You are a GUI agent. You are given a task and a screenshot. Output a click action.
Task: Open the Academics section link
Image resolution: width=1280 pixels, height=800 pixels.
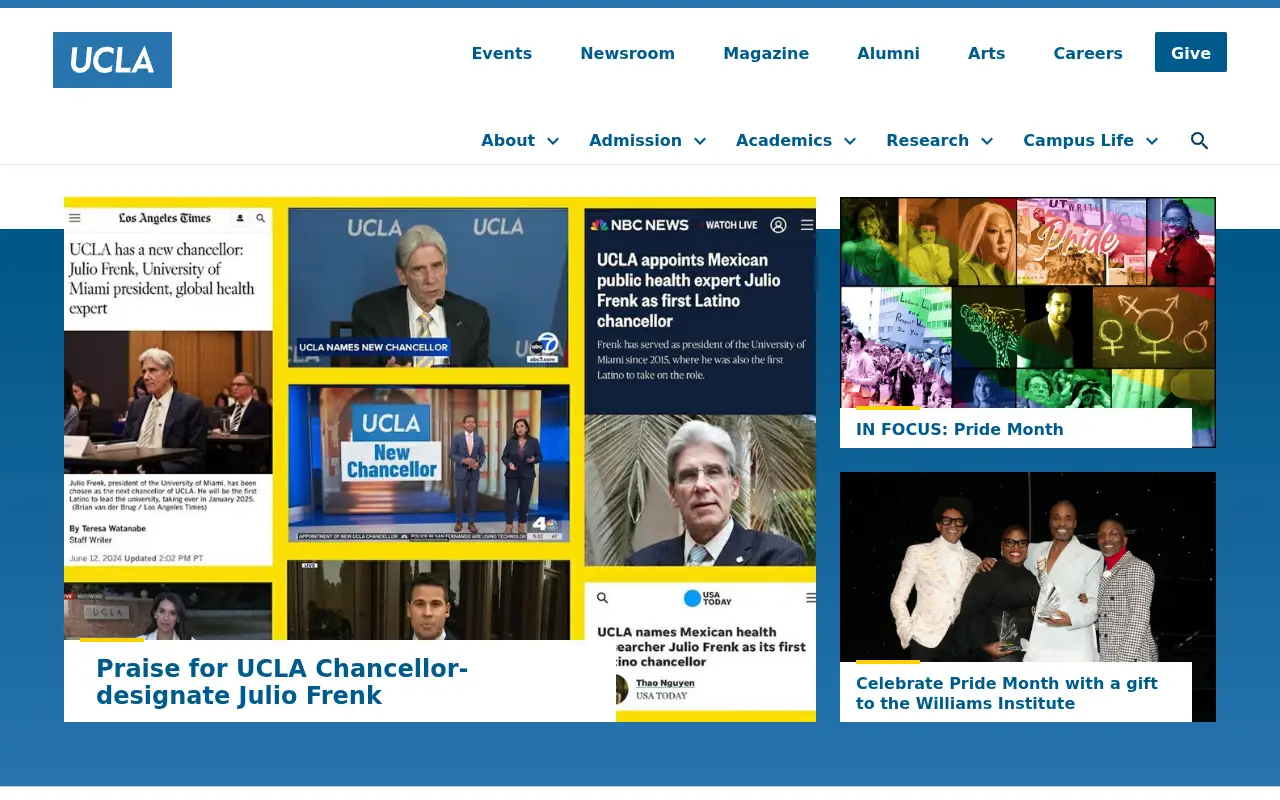pos(784,140)
